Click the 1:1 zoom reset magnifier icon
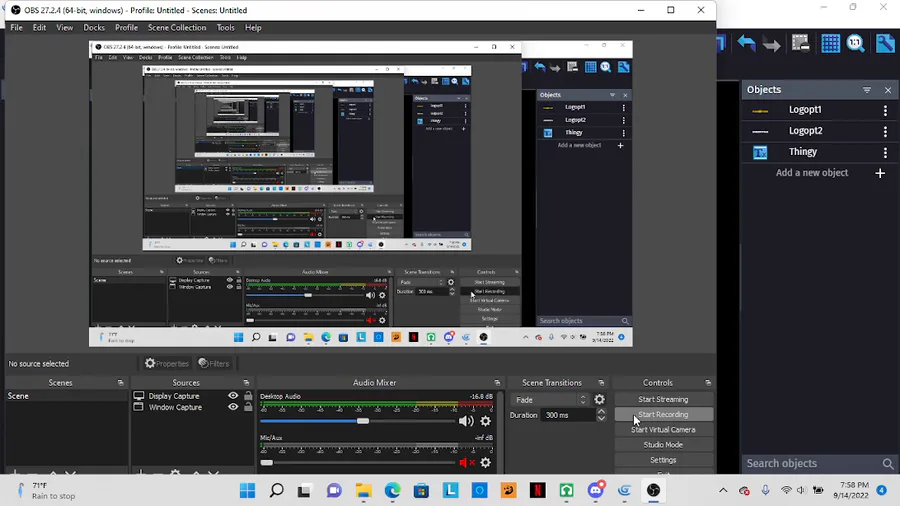900x506 pixels. (856, 43)
